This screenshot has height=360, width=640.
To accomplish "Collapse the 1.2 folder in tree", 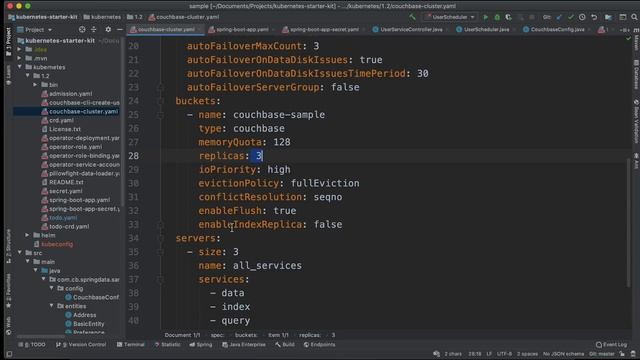I will 28,76.
